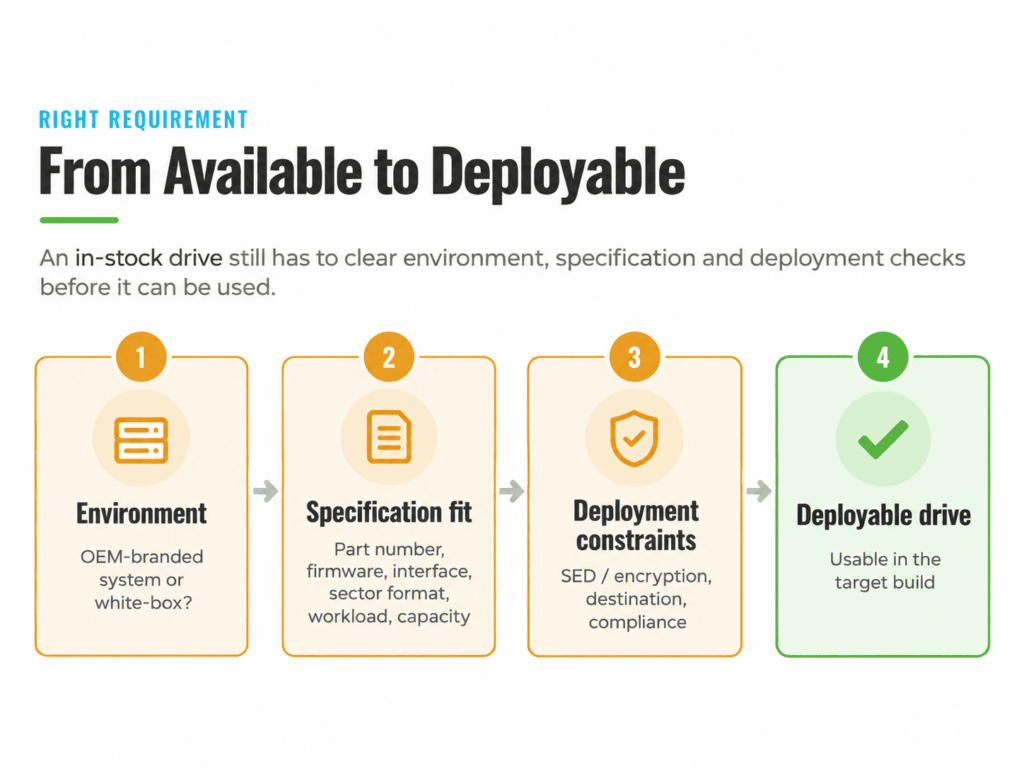
Task: Click the 'From Available to Deployable' title
Action: (362, 172)
